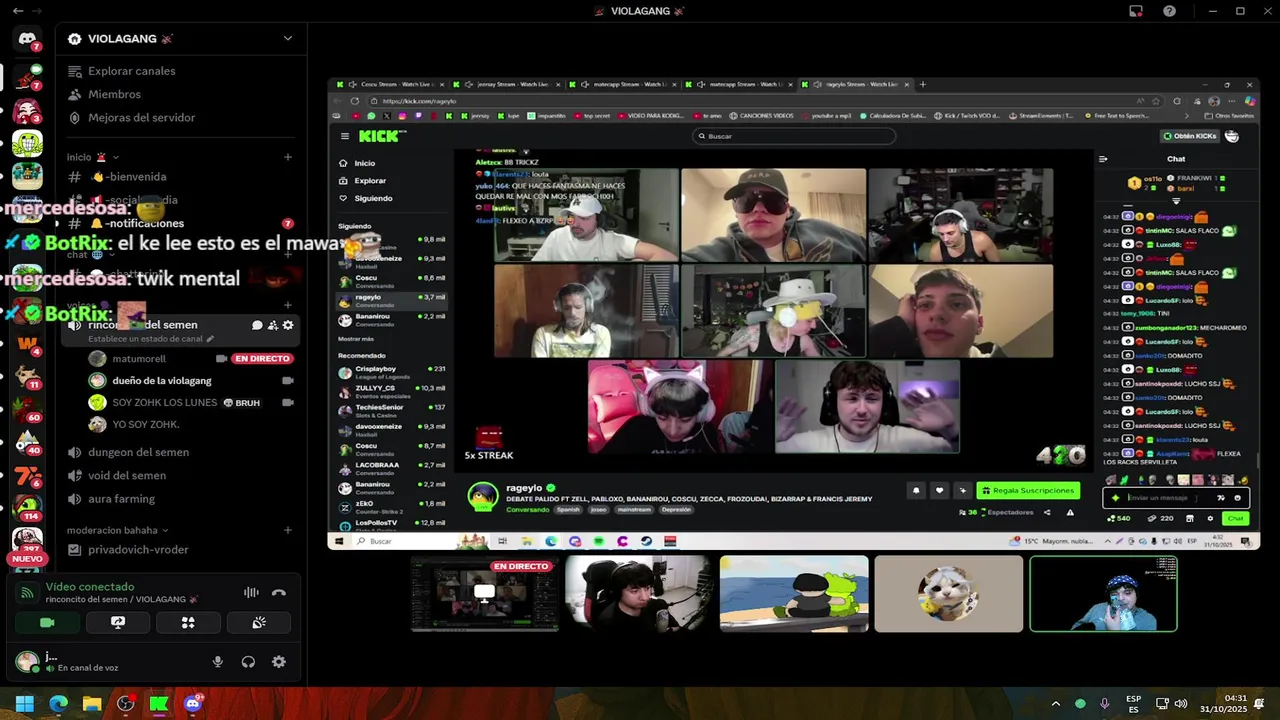
Task: Disconnect from the voice channel
Action: (x=279, y=593)
